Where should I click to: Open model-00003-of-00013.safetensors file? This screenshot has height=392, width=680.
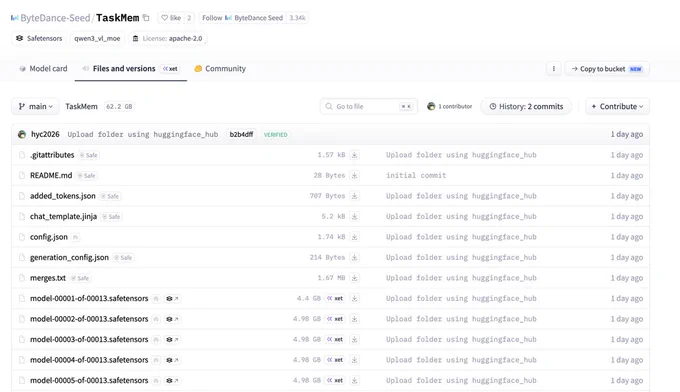(89, 339)
